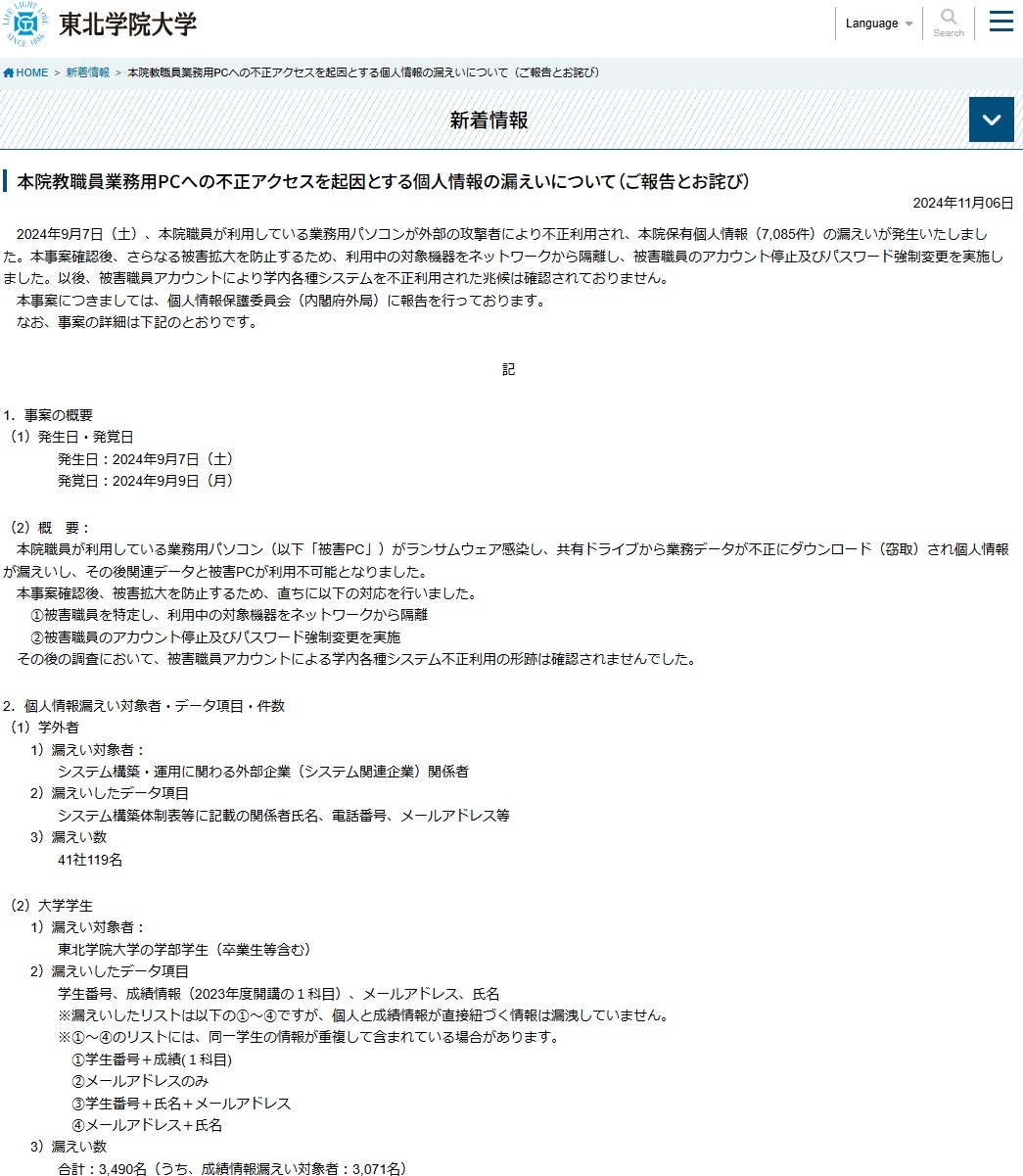Image resolution: width=1023 pixels, height=1176 pixels.
Task: Open the Language dropdown
Action: 879,24
